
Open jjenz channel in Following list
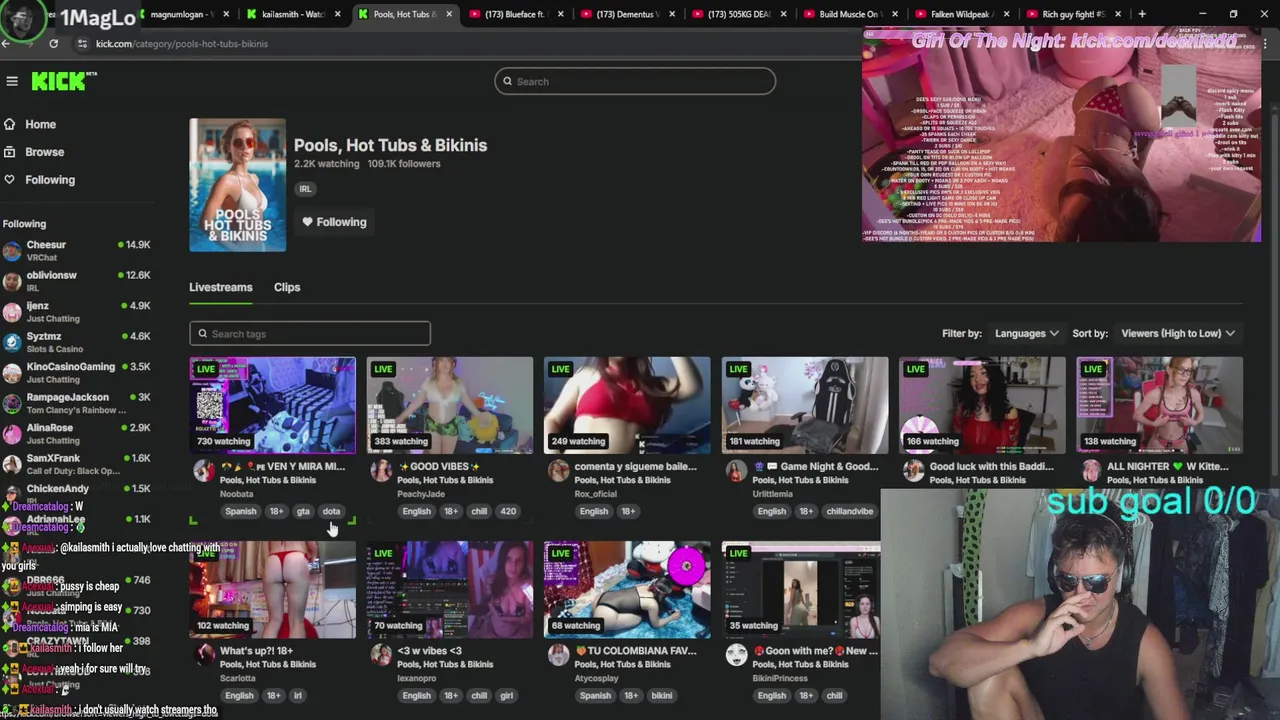click(76, 311)
